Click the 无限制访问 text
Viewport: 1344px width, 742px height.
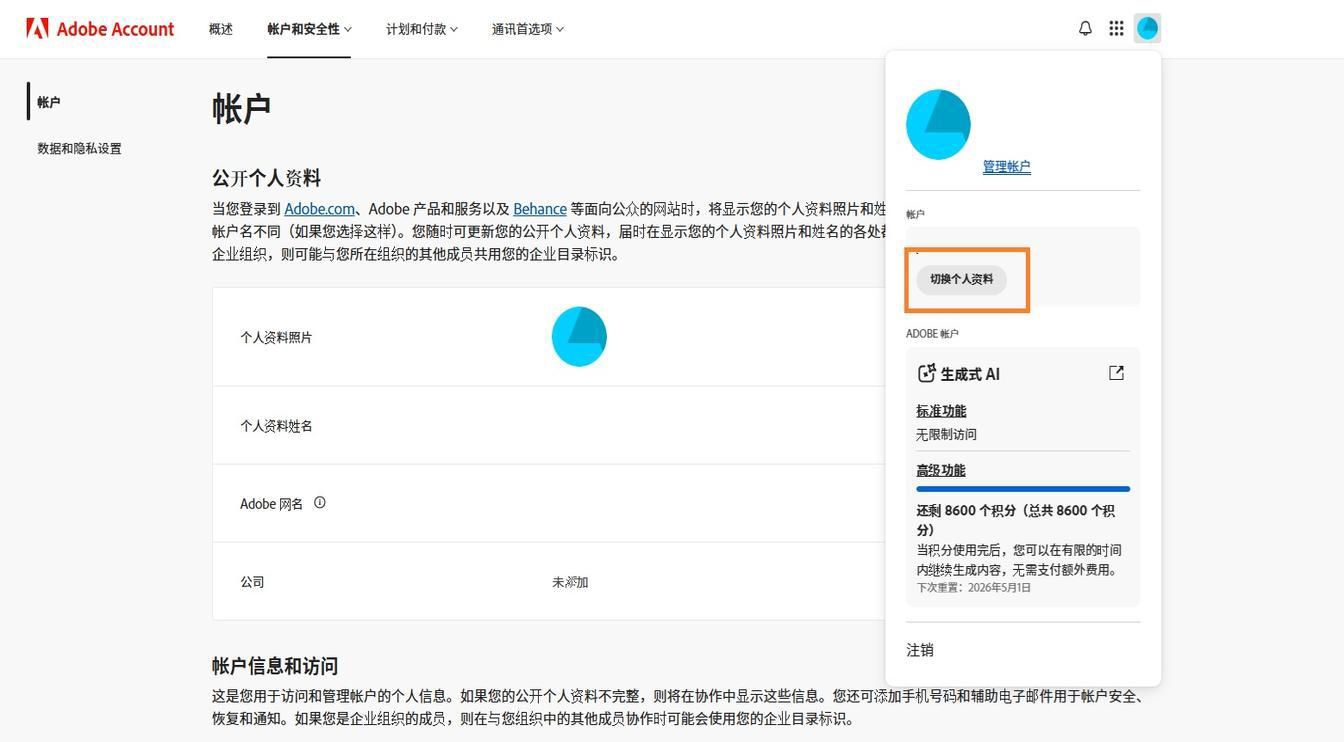coord(946,434)
